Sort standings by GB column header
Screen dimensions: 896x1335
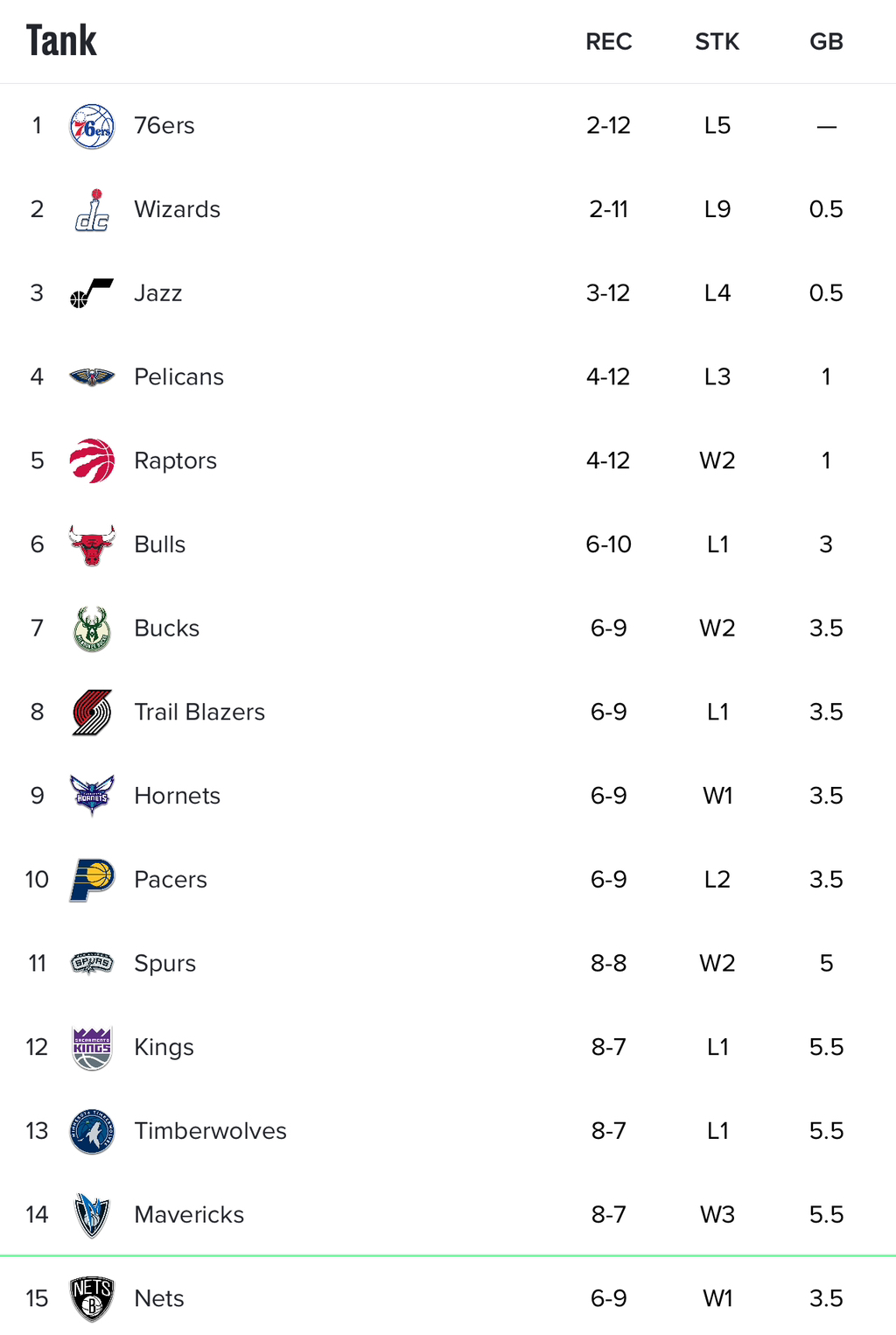click(x=826, y=42)
